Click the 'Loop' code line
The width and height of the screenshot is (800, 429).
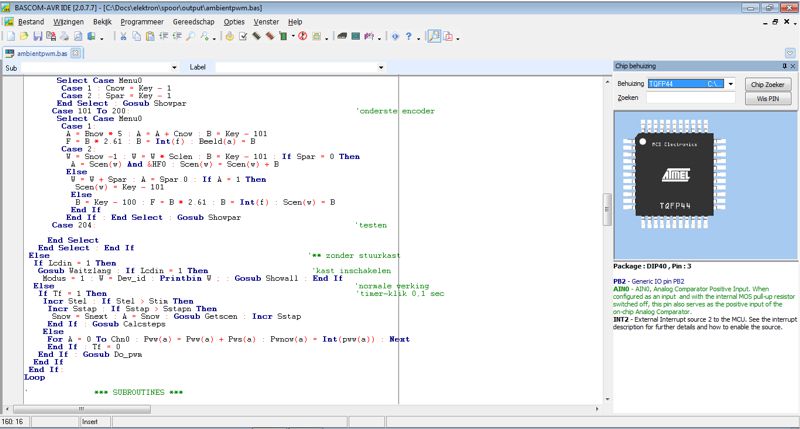click(34, 377)
